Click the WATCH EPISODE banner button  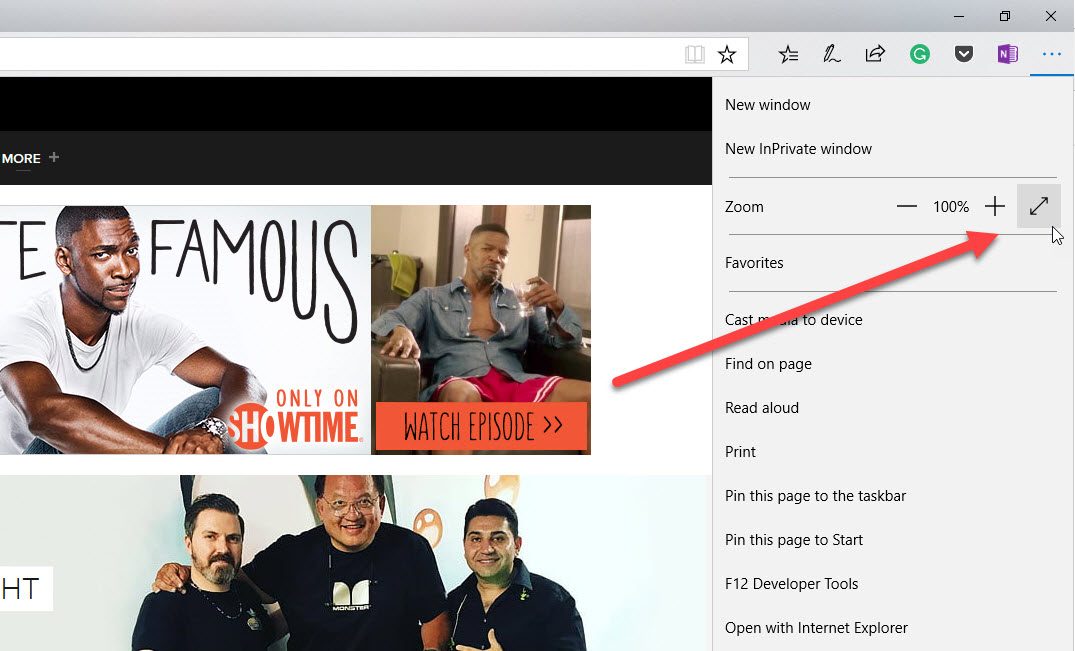click(x=482, y=426)
